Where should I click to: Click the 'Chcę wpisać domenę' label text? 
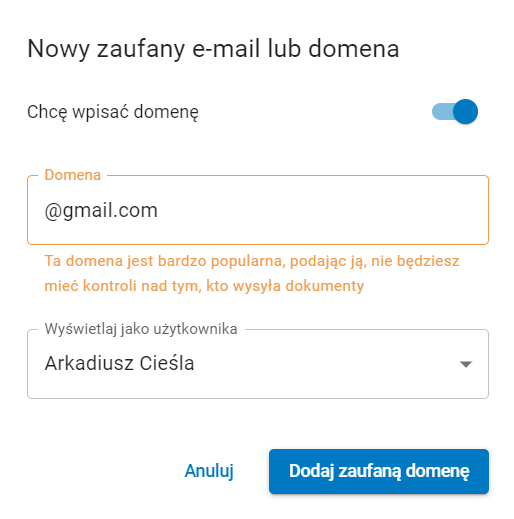click(113, 112)
